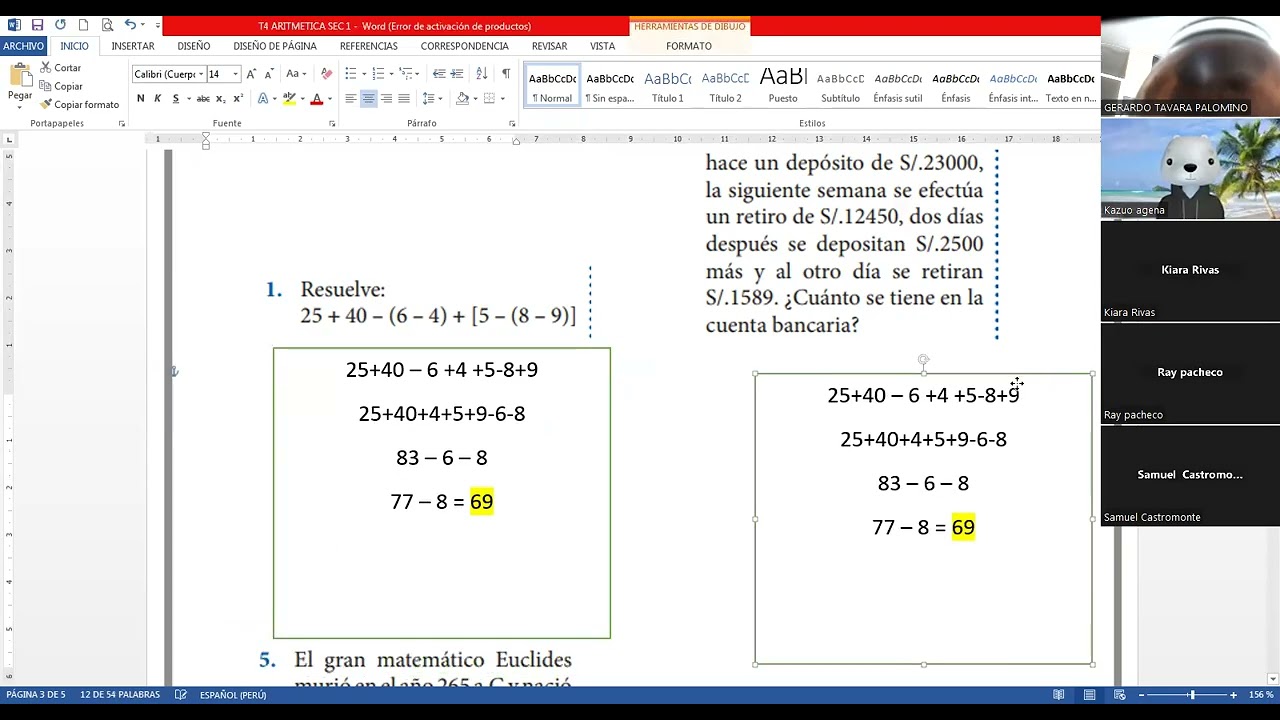The height and width of the screenshot is (720, 1280).
Task: Open text effects (glowing A) menu
Action: click(265, 98)
